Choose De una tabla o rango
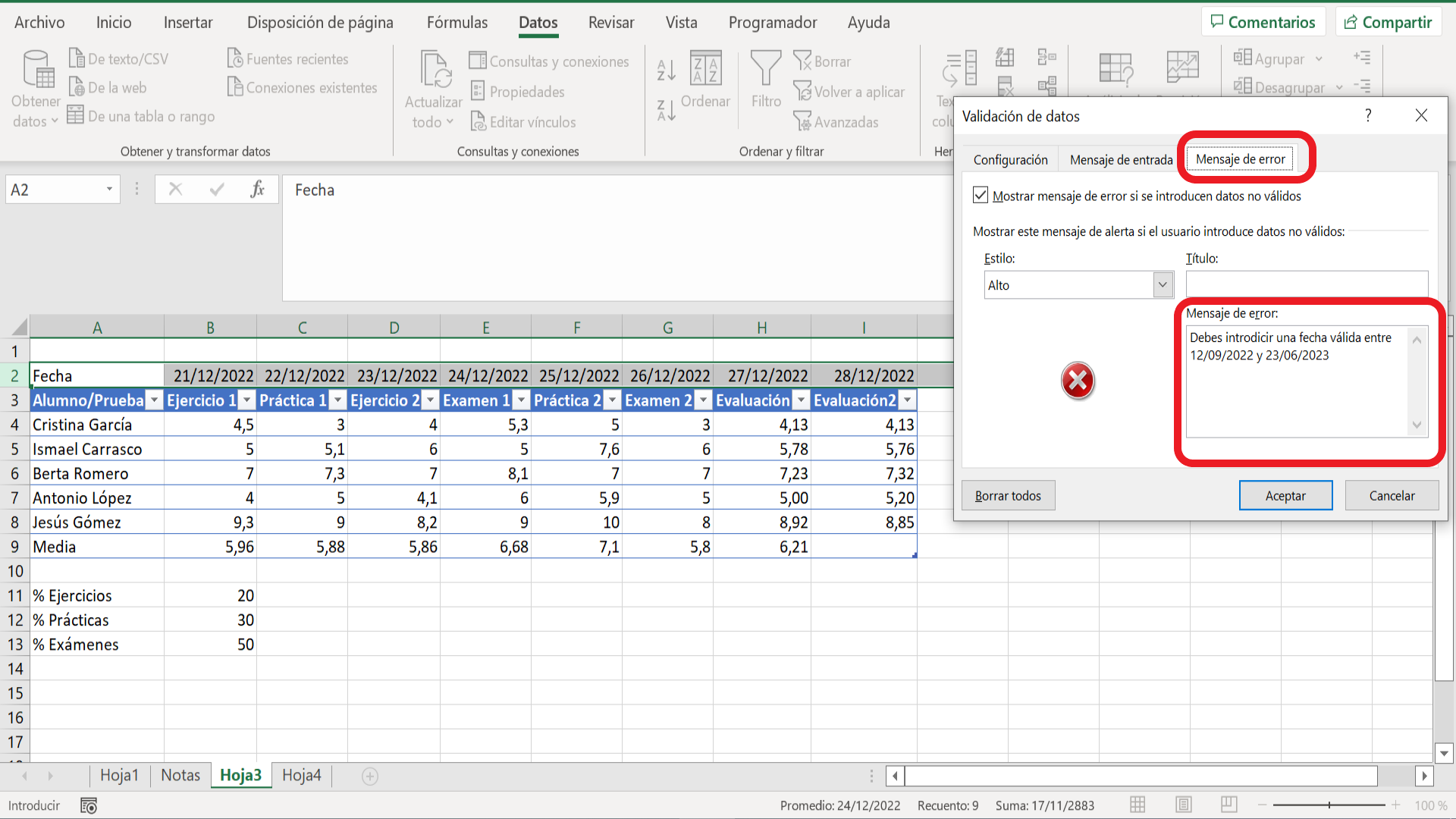Viewport: 1456px width, 819px height. [141, 117]
